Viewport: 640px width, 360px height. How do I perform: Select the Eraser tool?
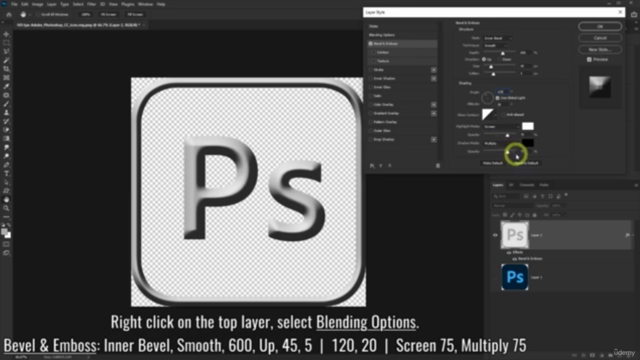point(6,130)
